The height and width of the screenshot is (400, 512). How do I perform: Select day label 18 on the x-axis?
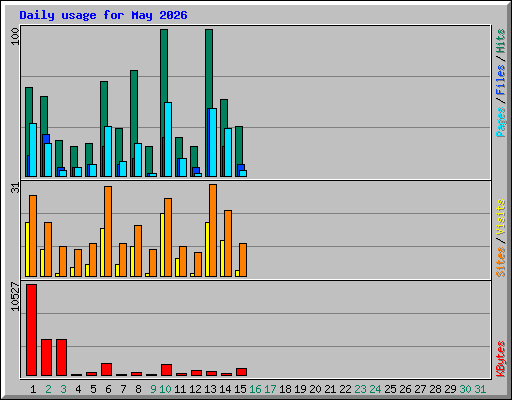click(285, 389)
